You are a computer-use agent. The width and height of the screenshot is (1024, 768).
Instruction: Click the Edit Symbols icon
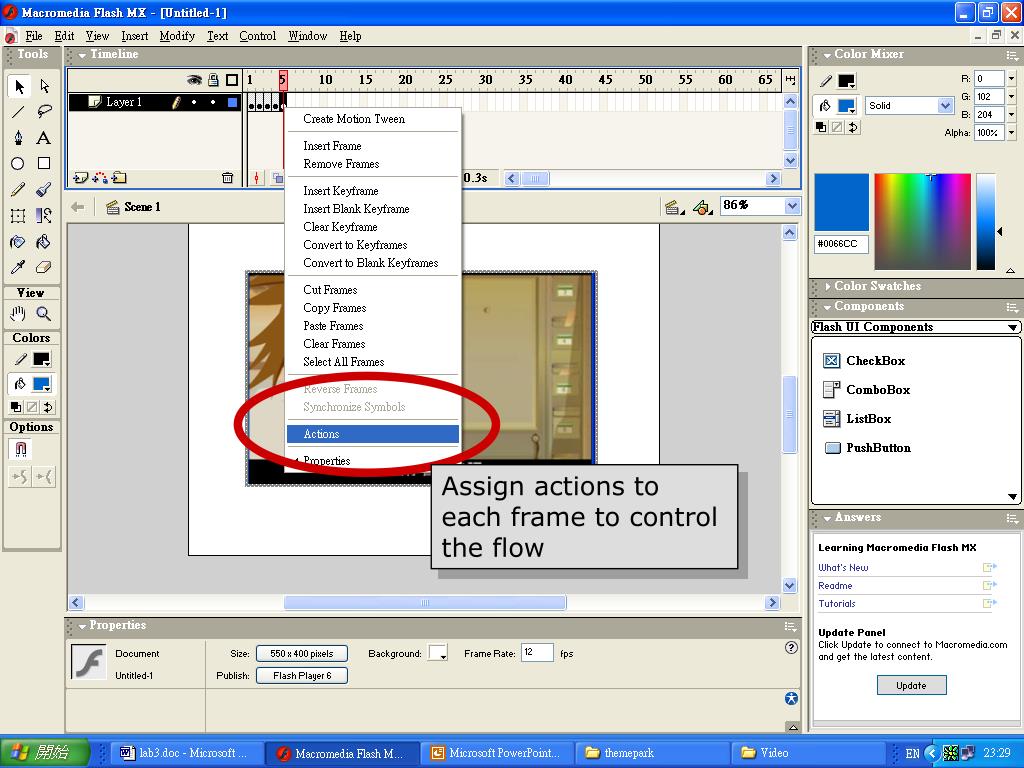point(702,208)
